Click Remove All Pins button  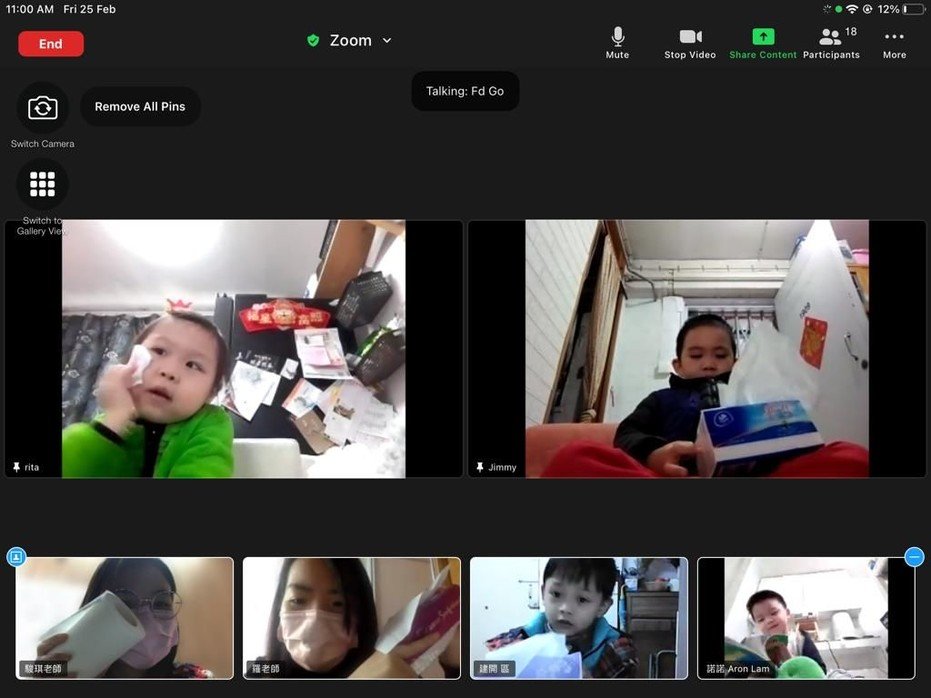click(x=140, y=107)
